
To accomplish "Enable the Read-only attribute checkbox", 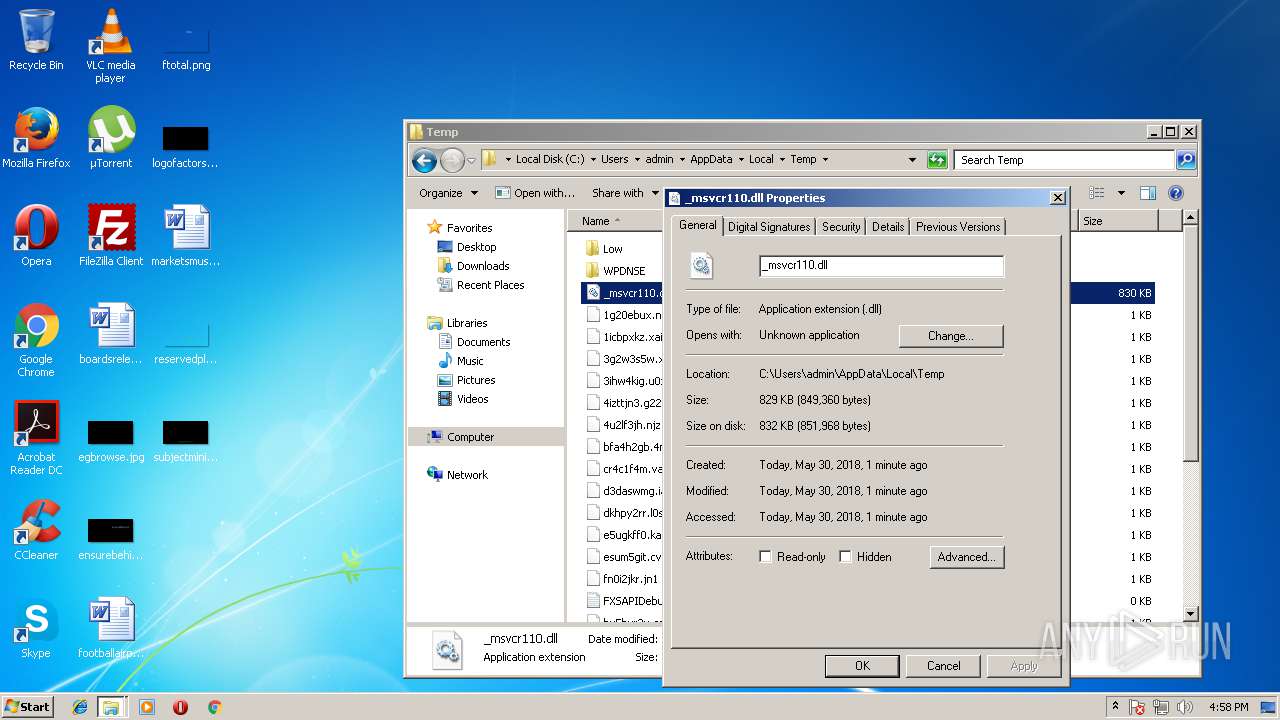I will point(766,557).
